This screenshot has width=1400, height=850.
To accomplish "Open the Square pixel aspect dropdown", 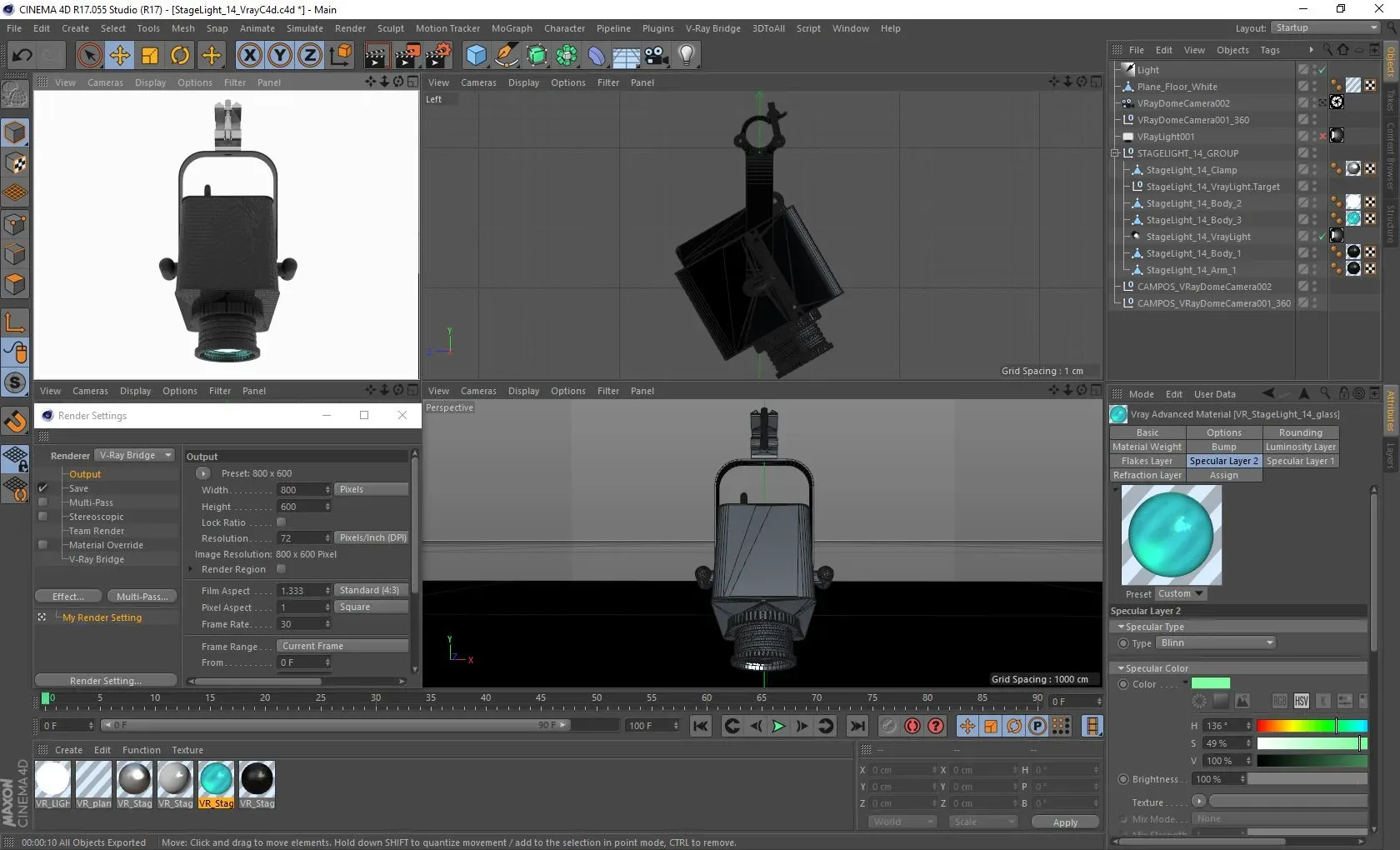I will coord(372,607).
